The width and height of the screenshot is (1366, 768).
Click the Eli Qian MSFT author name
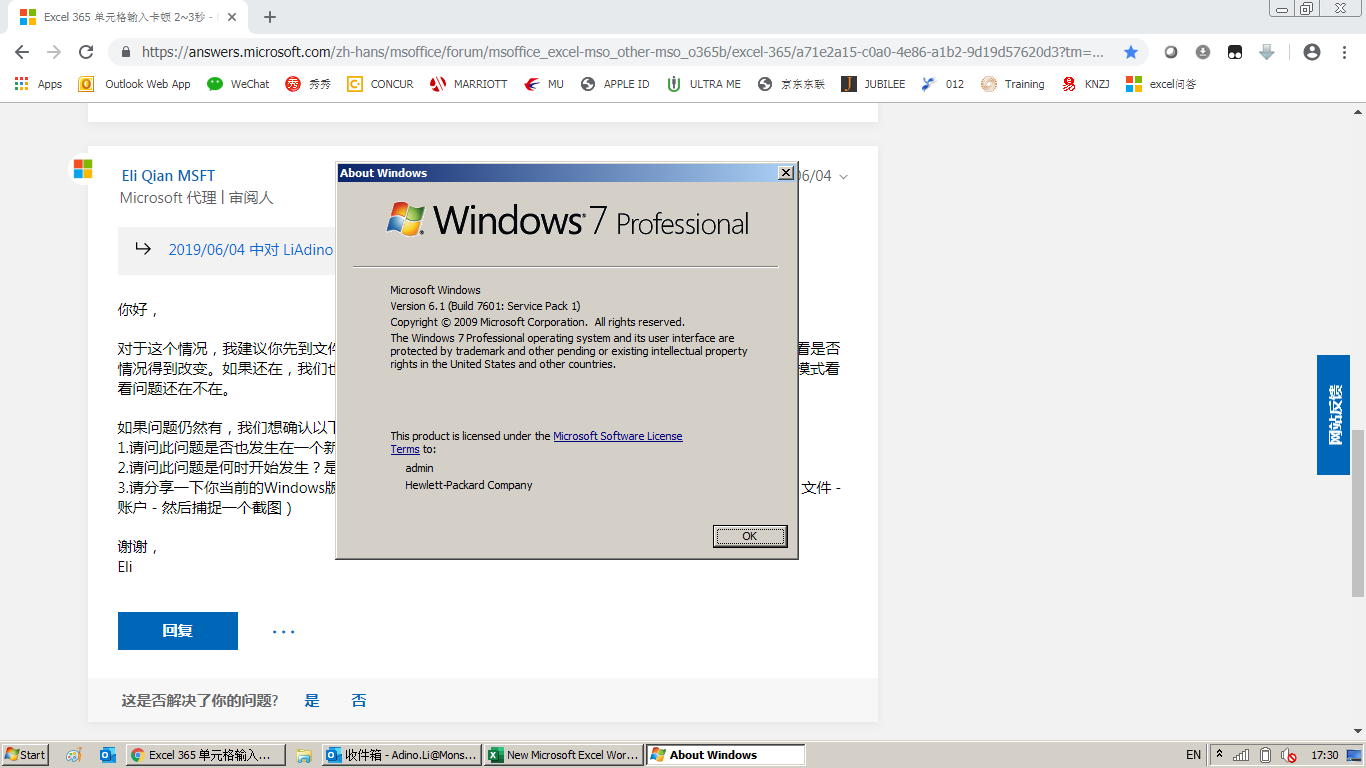pyautogui.click(x=168, y=175)
